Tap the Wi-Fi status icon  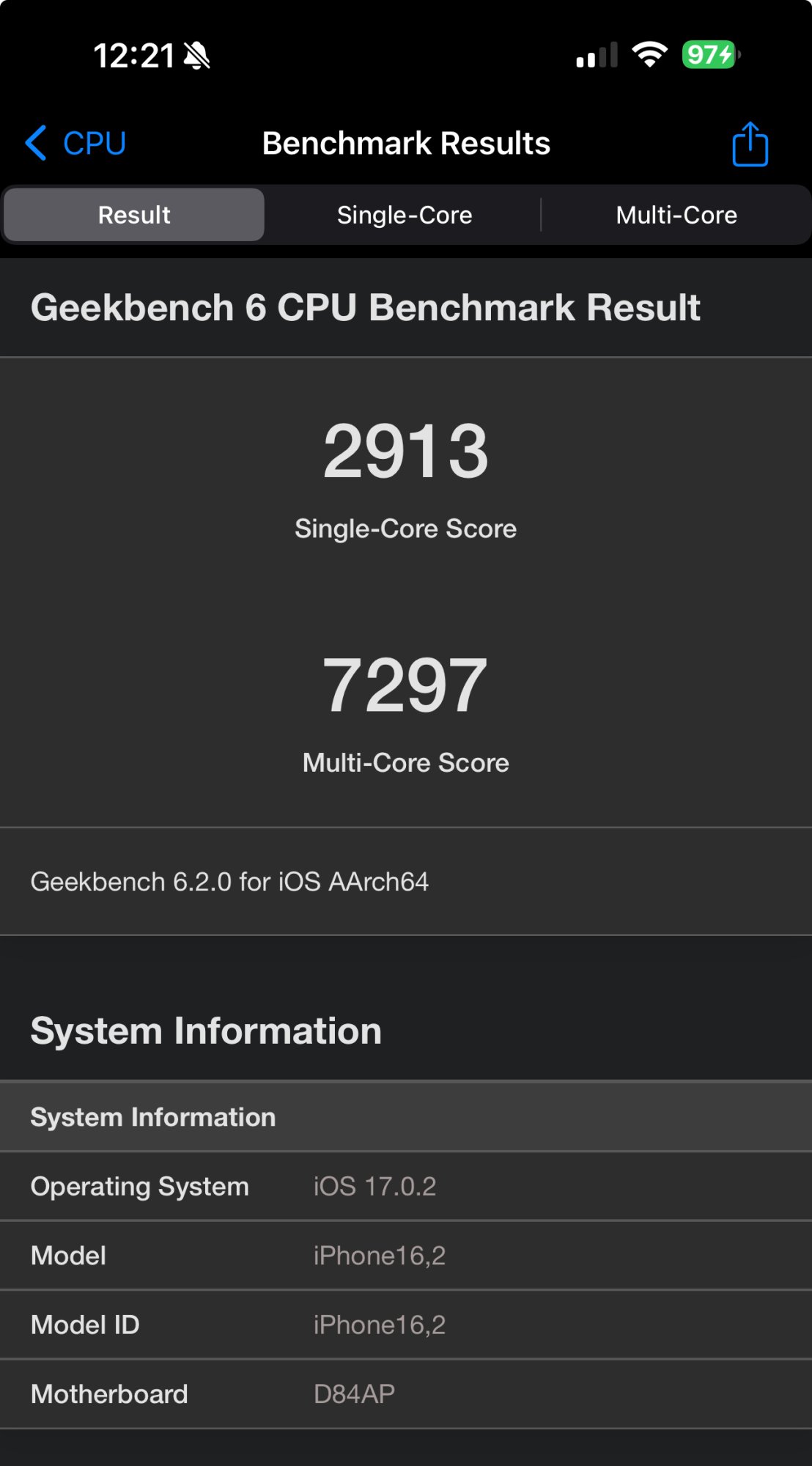click(649, 55)
